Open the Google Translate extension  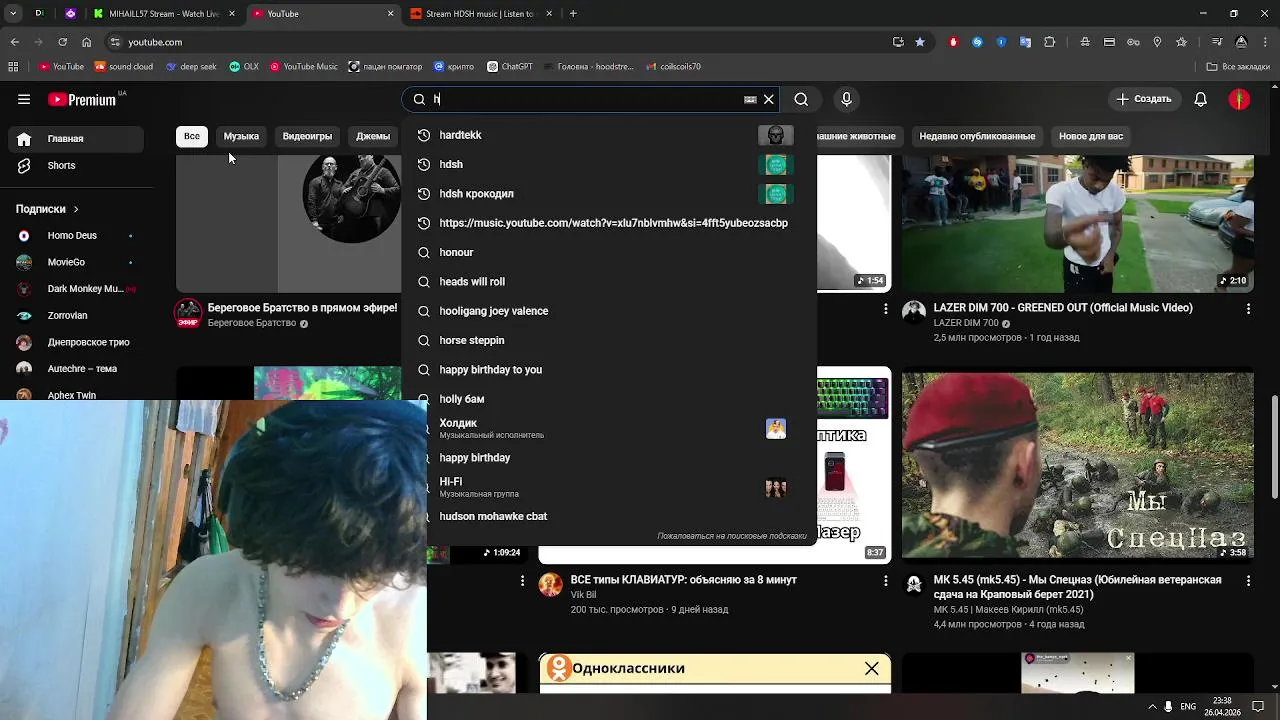(1025, 42)
